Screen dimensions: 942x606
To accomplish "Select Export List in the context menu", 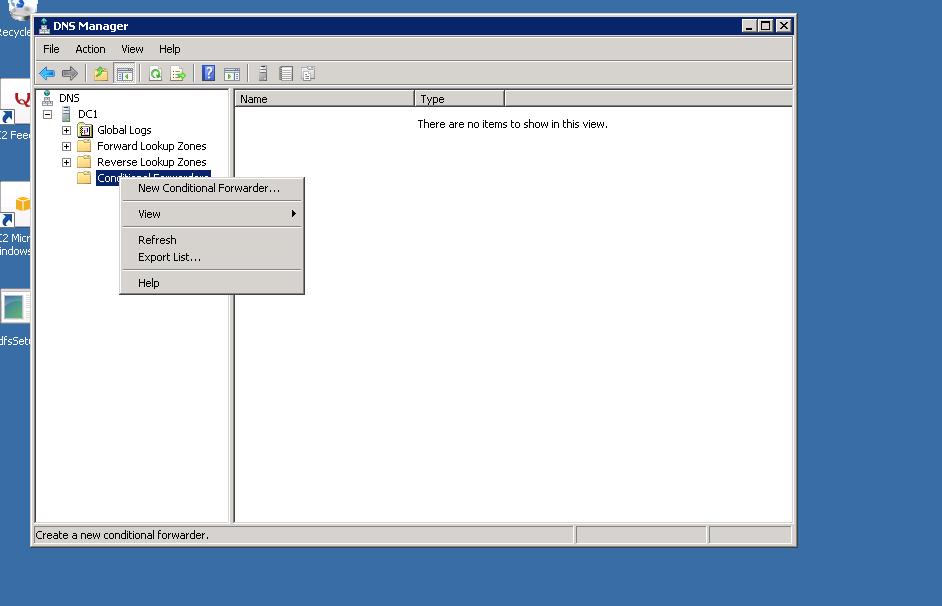I will coord(212,257).
